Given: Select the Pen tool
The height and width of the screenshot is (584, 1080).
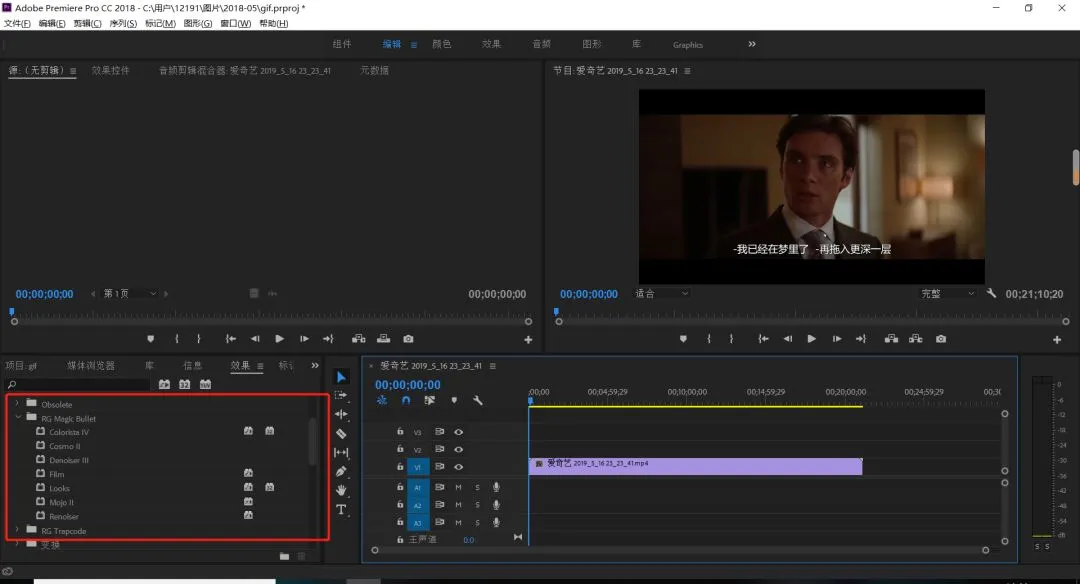Looking at the screenshot, I should tap(341, 471).
